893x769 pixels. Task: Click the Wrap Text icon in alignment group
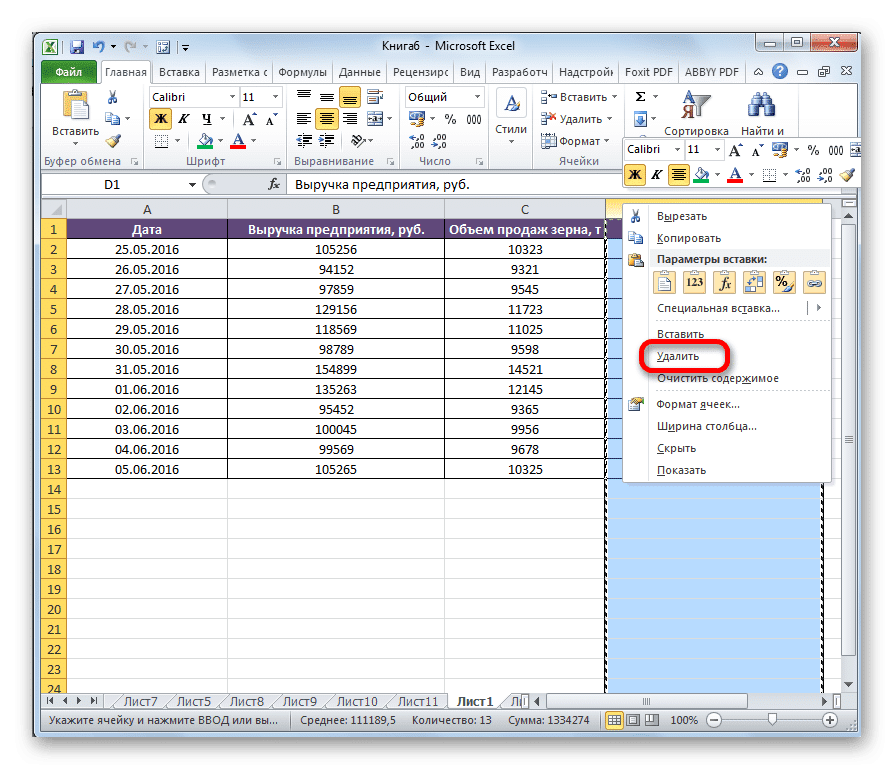point(375,97)
